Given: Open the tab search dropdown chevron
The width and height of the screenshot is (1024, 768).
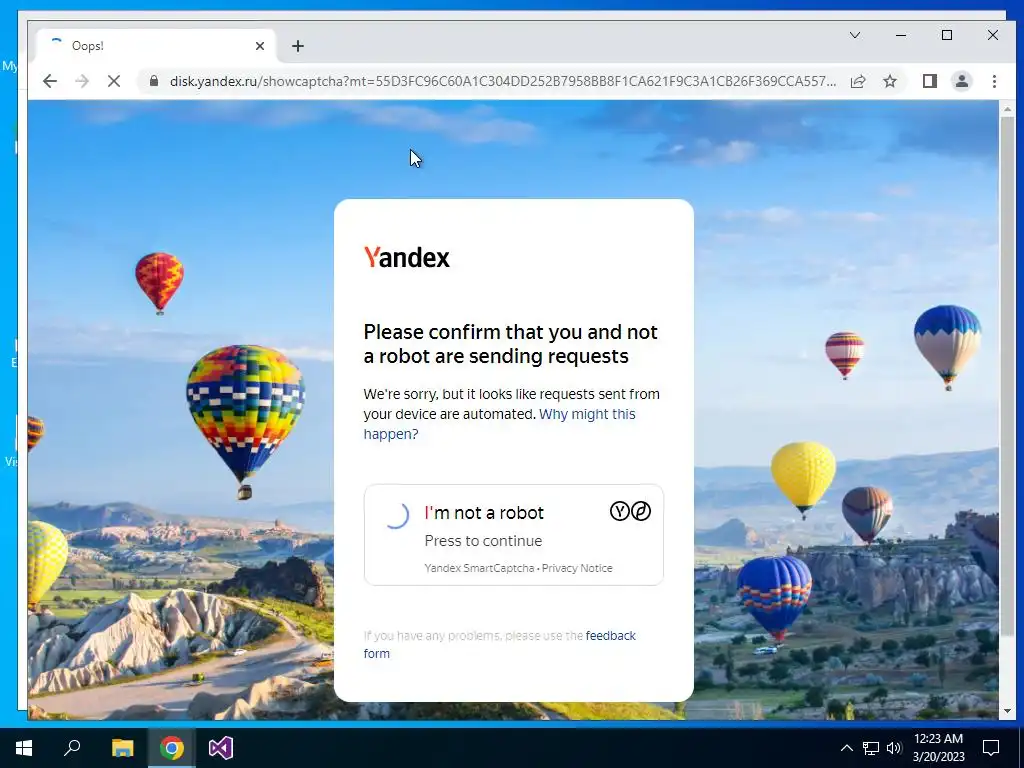Looking at the screenshot, I should pyautogui.click(x=855, y=35).
